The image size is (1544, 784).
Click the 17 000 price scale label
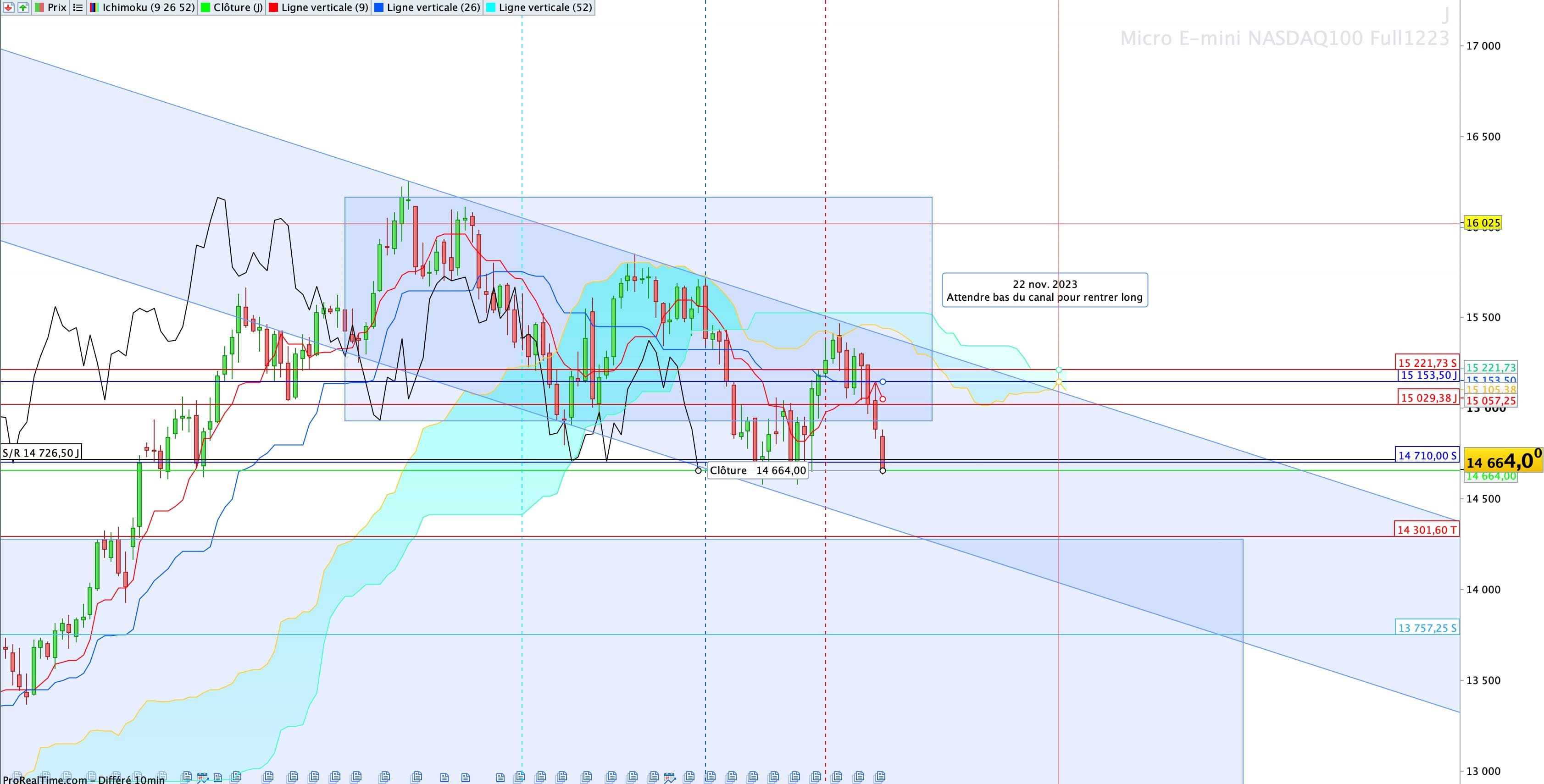(1483, 46)
